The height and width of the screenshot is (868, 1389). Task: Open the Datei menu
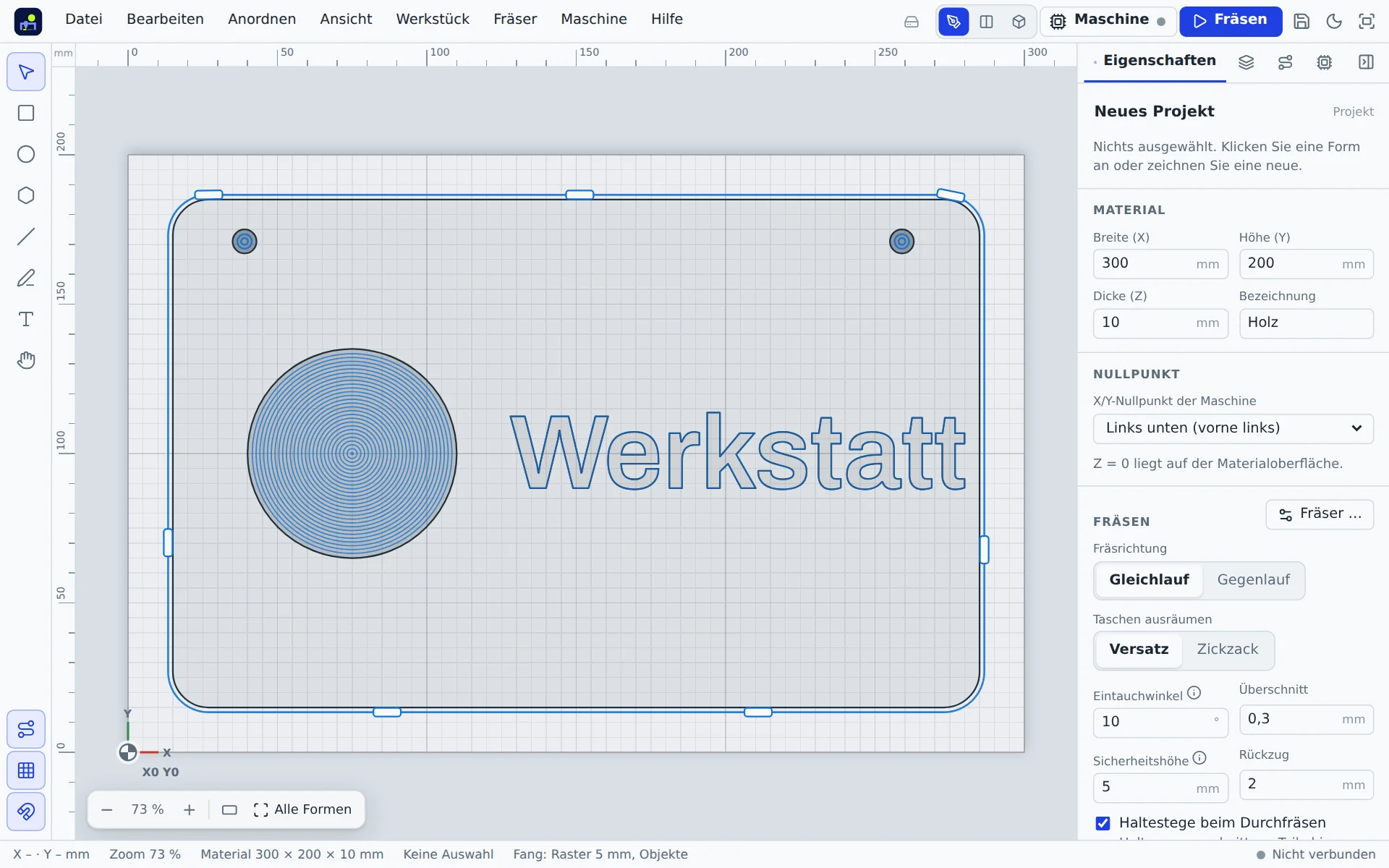[x=84, y=20]
